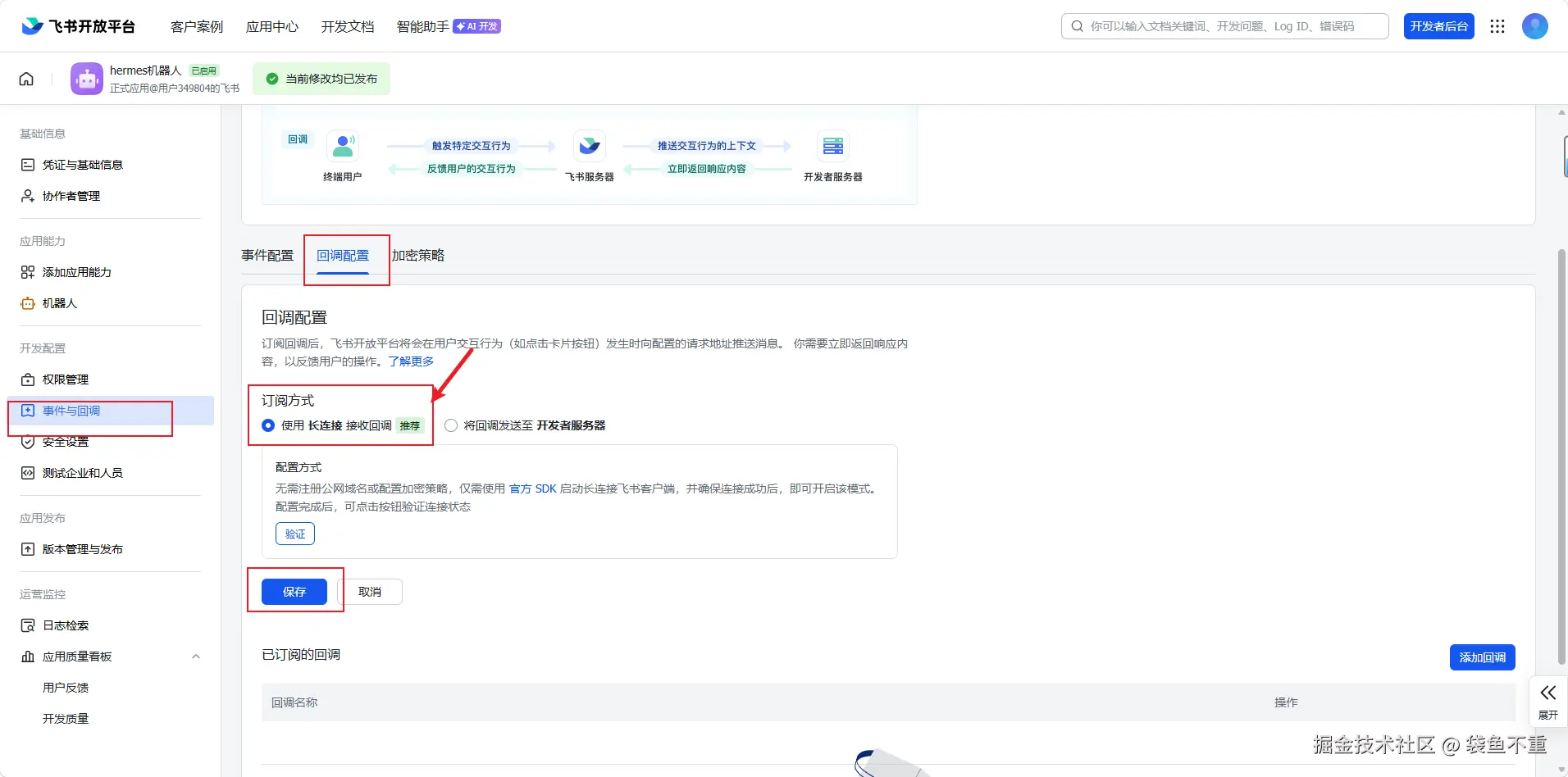
Task: Open the apps grid launcher icon
Action: coord(1497,26)
